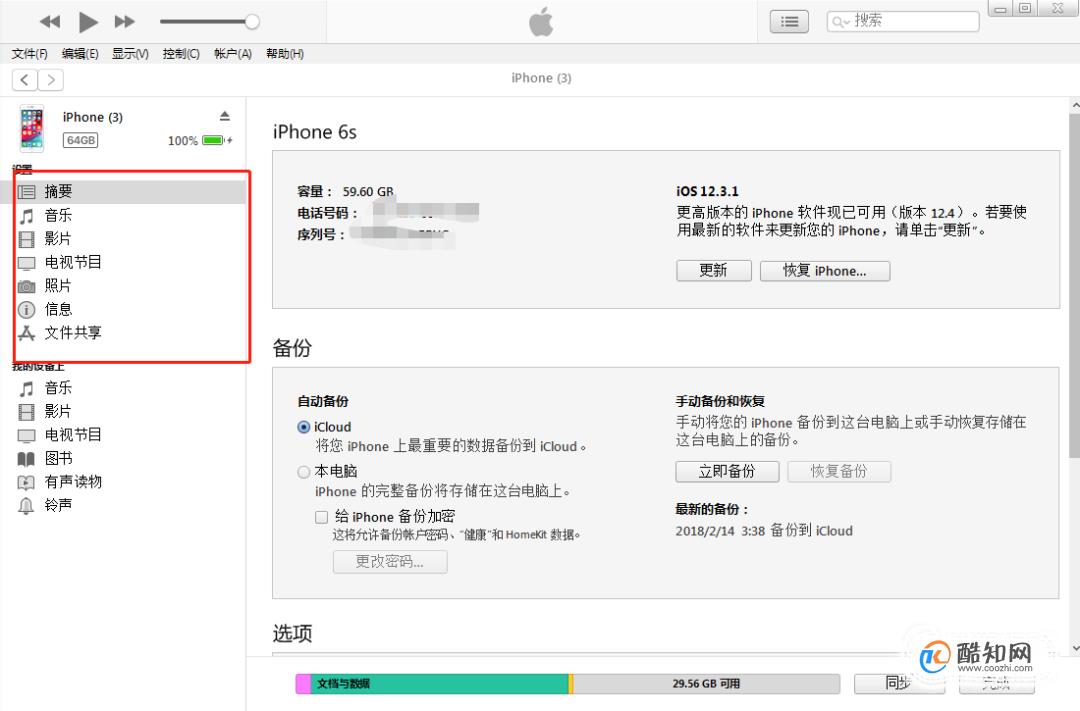Click the camera icon beside 照片
Viewport: 1080px width, 711px height.
(x=26, y=287)
